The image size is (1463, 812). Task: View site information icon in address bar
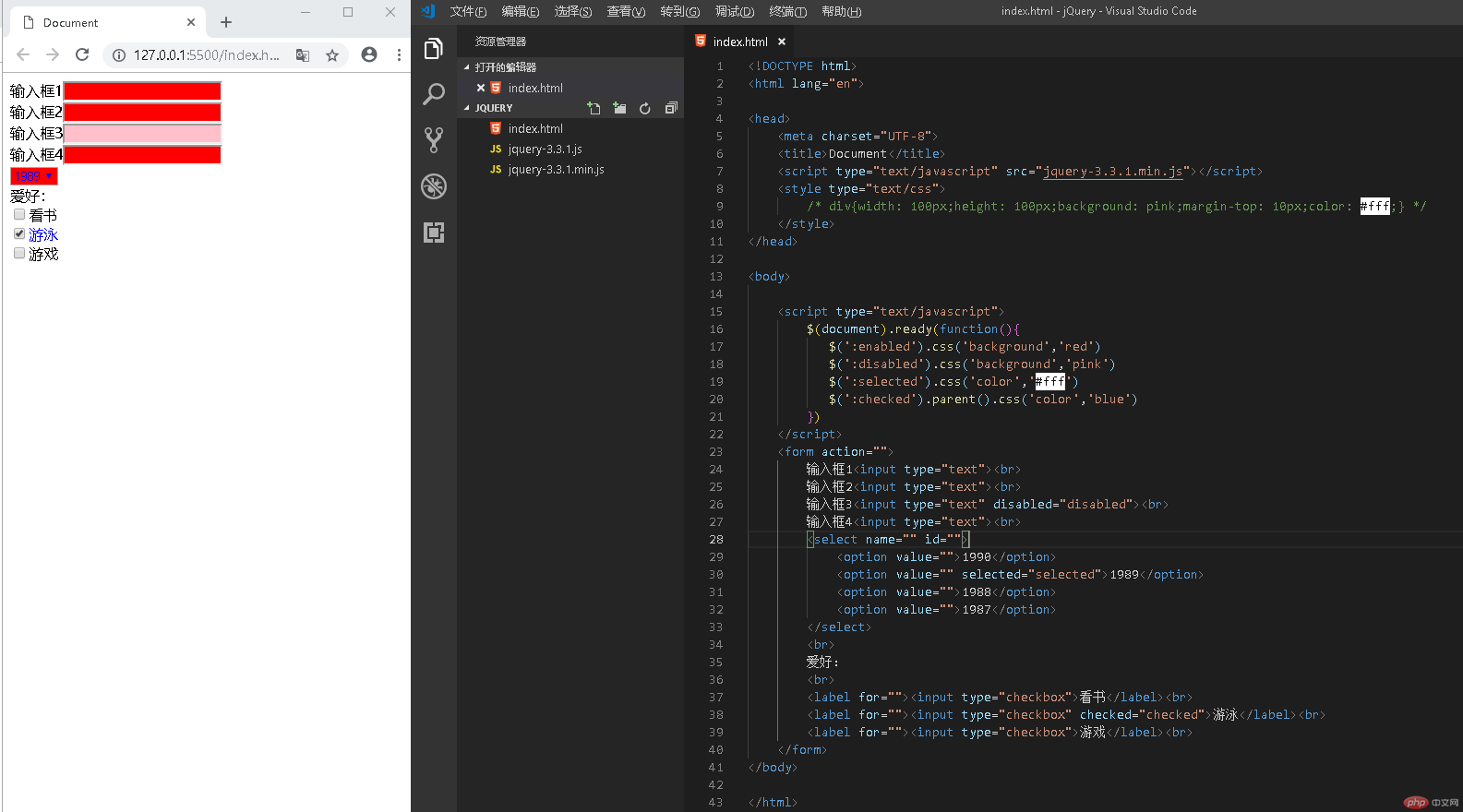pos(119,55)
